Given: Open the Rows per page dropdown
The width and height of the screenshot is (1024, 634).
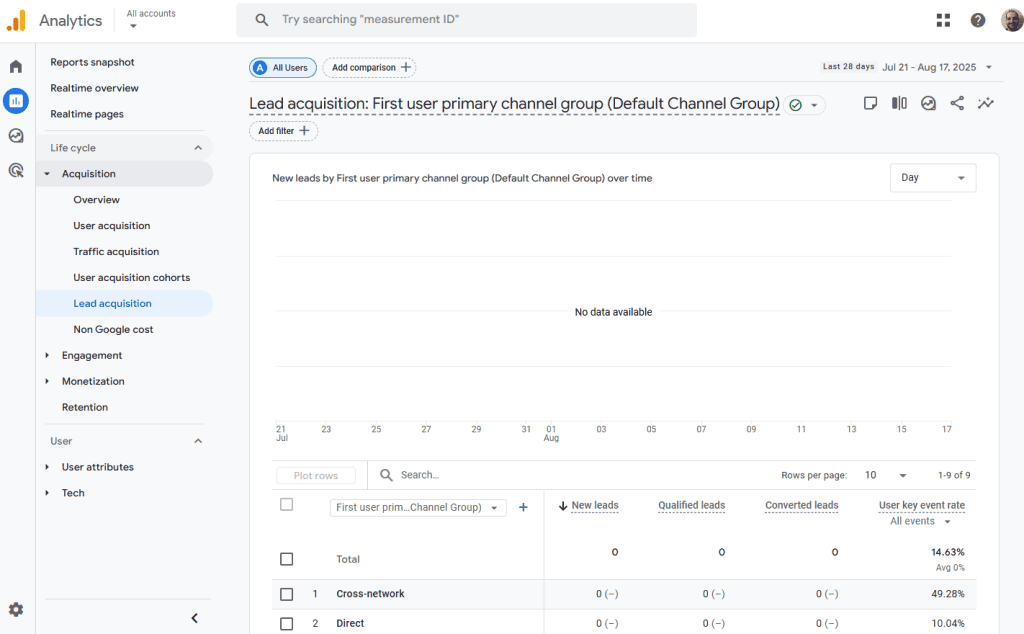Looking at the screenshot, I should pos(888,476).
